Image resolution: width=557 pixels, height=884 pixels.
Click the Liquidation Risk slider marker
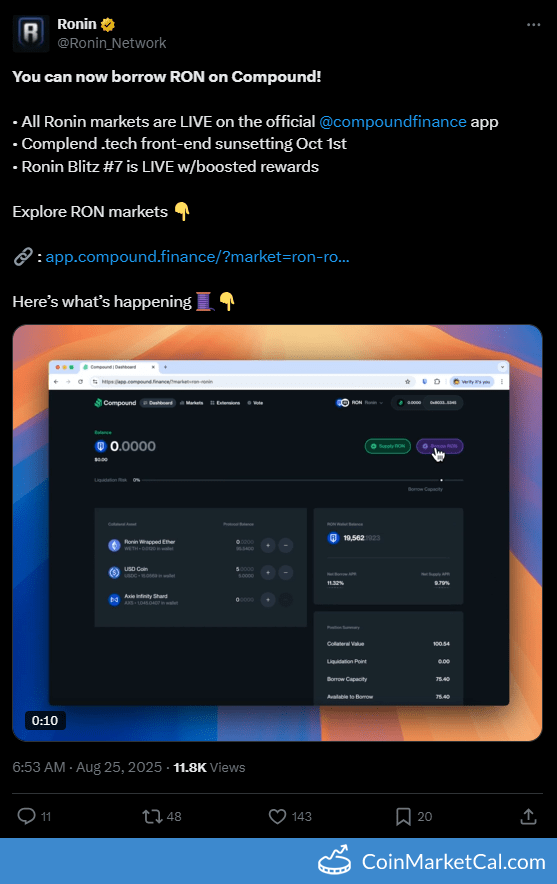pyautogui.click(x=441, y=480)
